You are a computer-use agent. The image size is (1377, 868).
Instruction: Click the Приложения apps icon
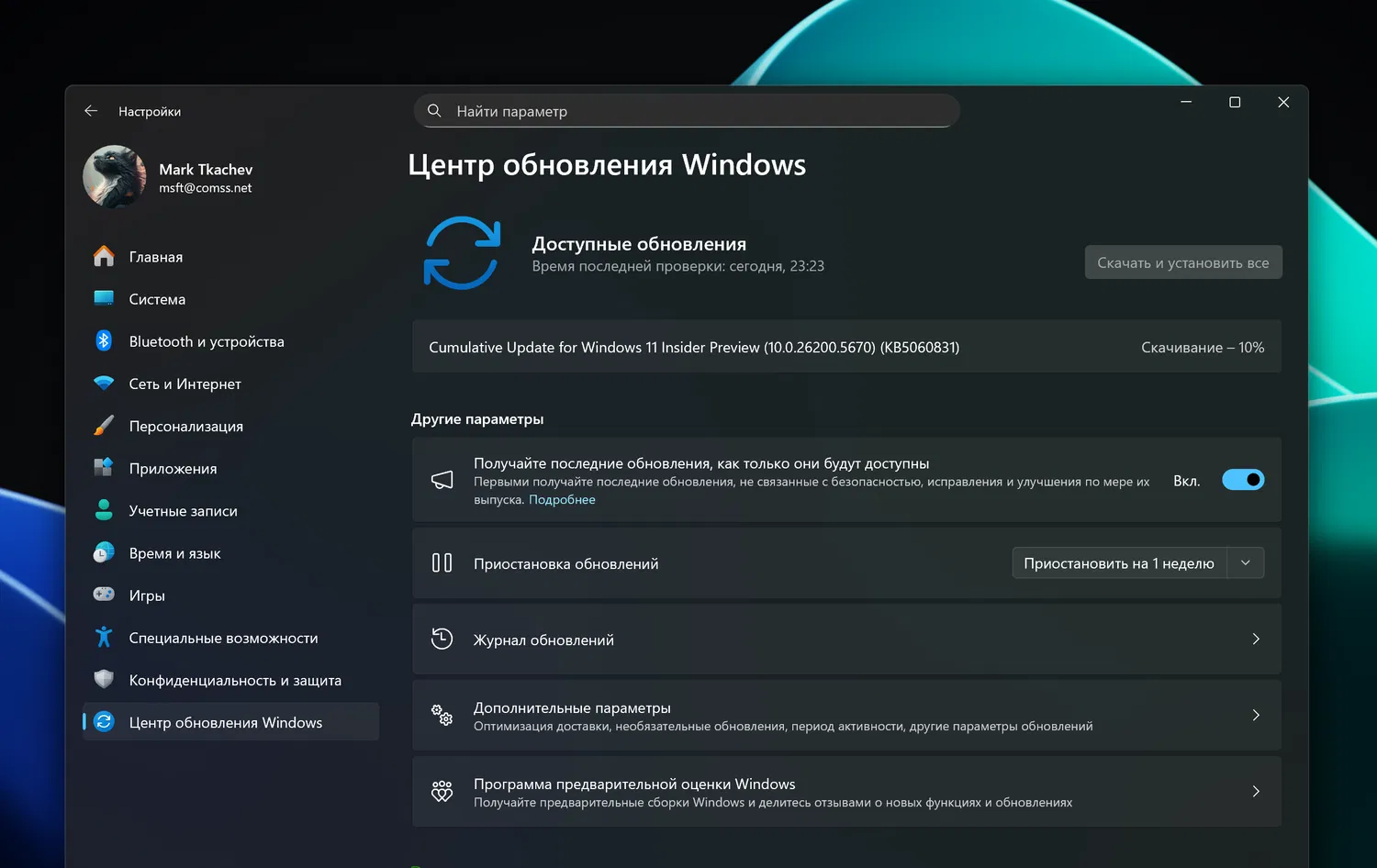click(104, 468)
